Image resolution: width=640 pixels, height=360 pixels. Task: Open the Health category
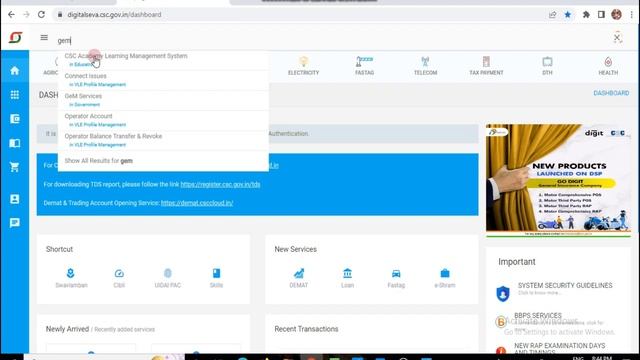(608, 66)
